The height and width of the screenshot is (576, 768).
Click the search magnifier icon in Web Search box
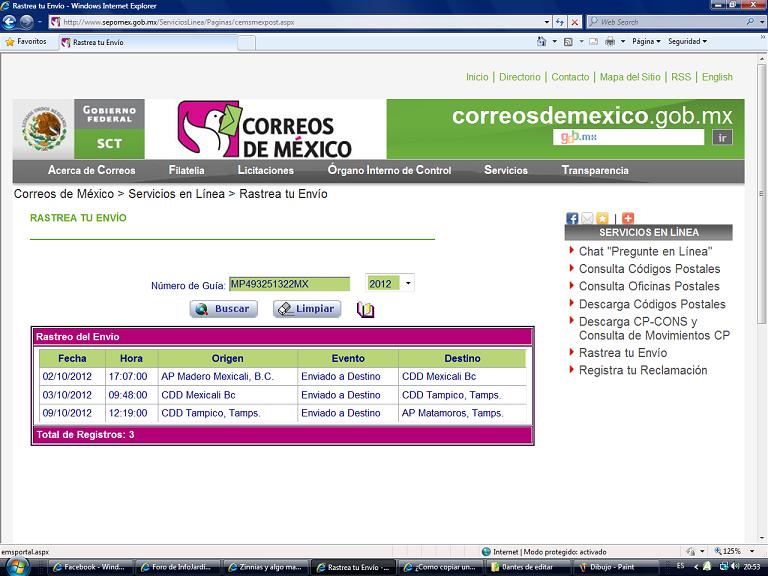point(750,22)
